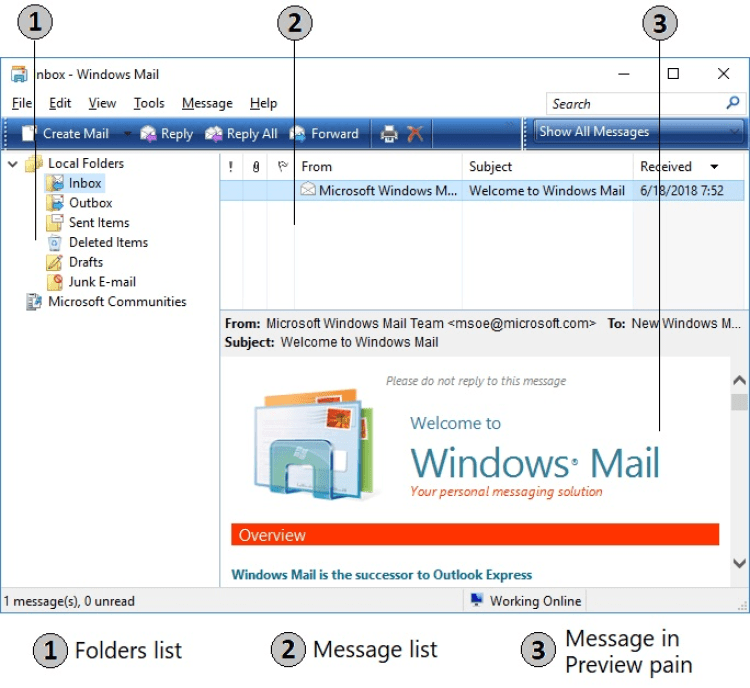
Task: Open the Deleted Items folder
Action: (108, 242)
